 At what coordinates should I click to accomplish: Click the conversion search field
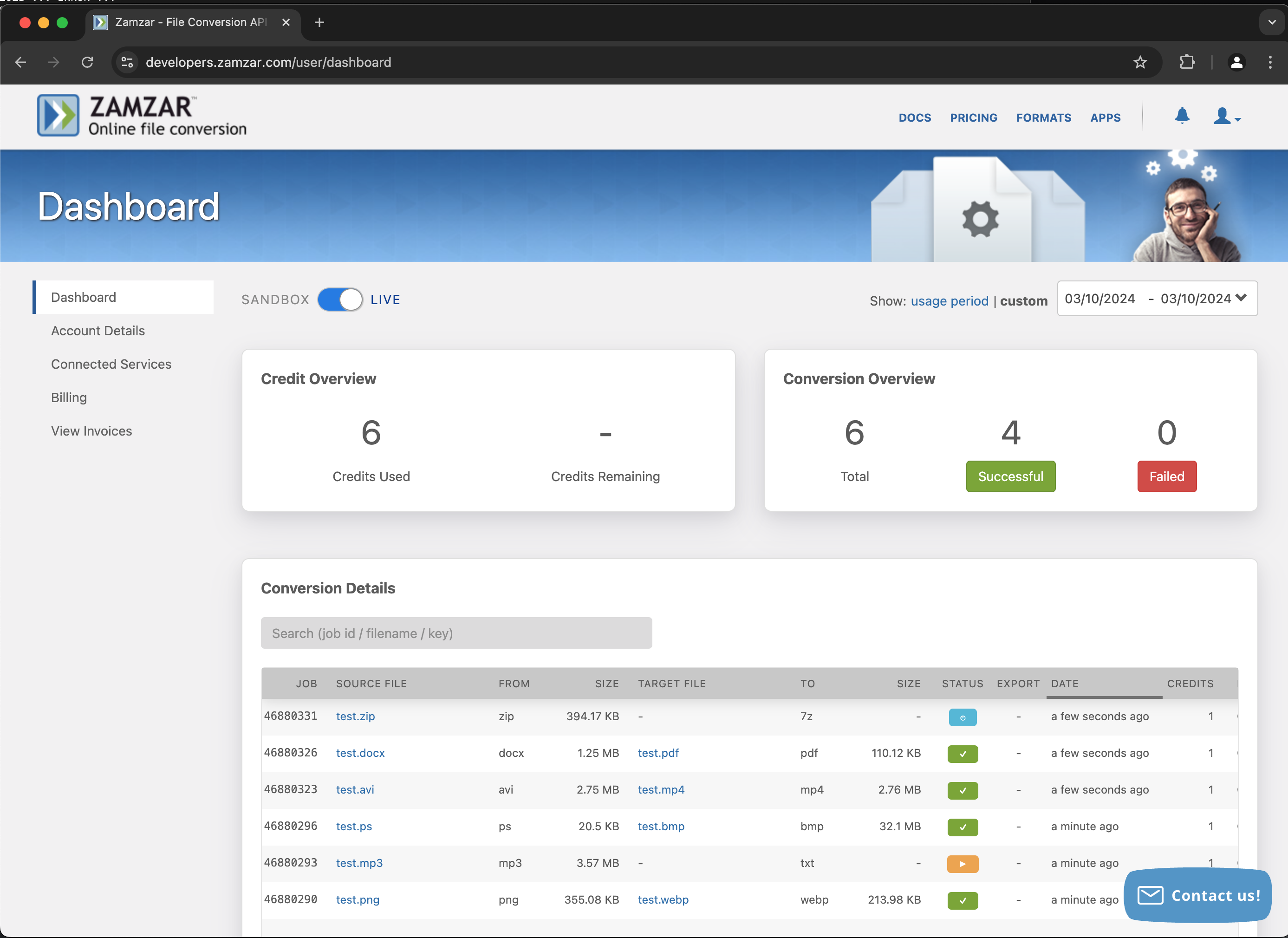click(456, 632)
